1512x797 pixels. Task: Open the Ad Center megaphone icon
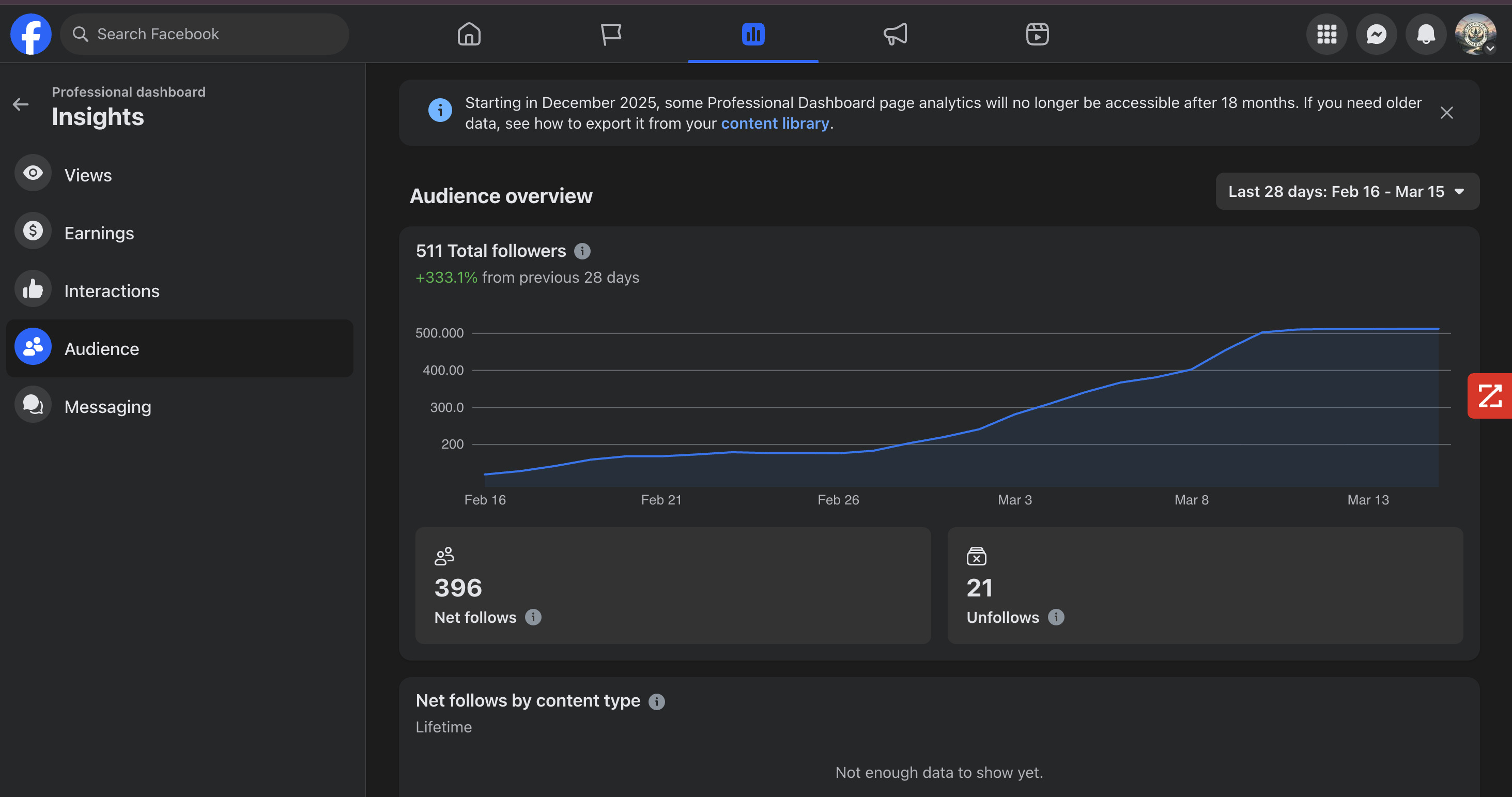pyautogui.click(x=895, y=34)
